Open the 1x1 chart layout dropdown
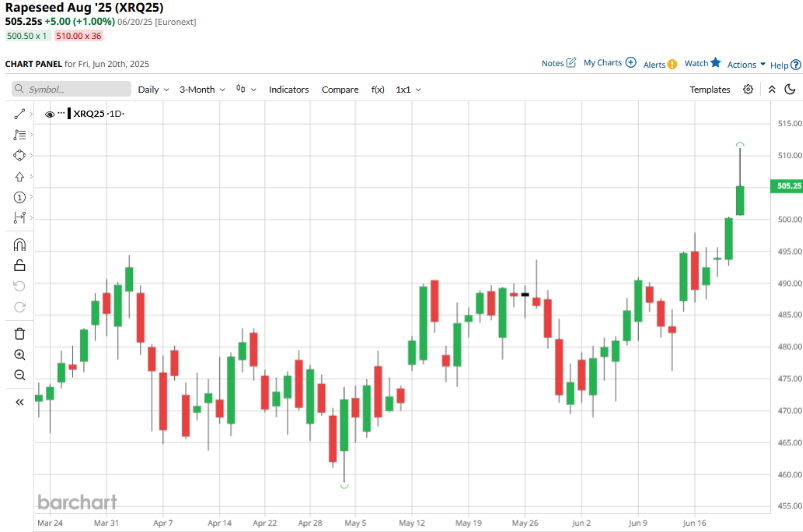 coord(408,90)
